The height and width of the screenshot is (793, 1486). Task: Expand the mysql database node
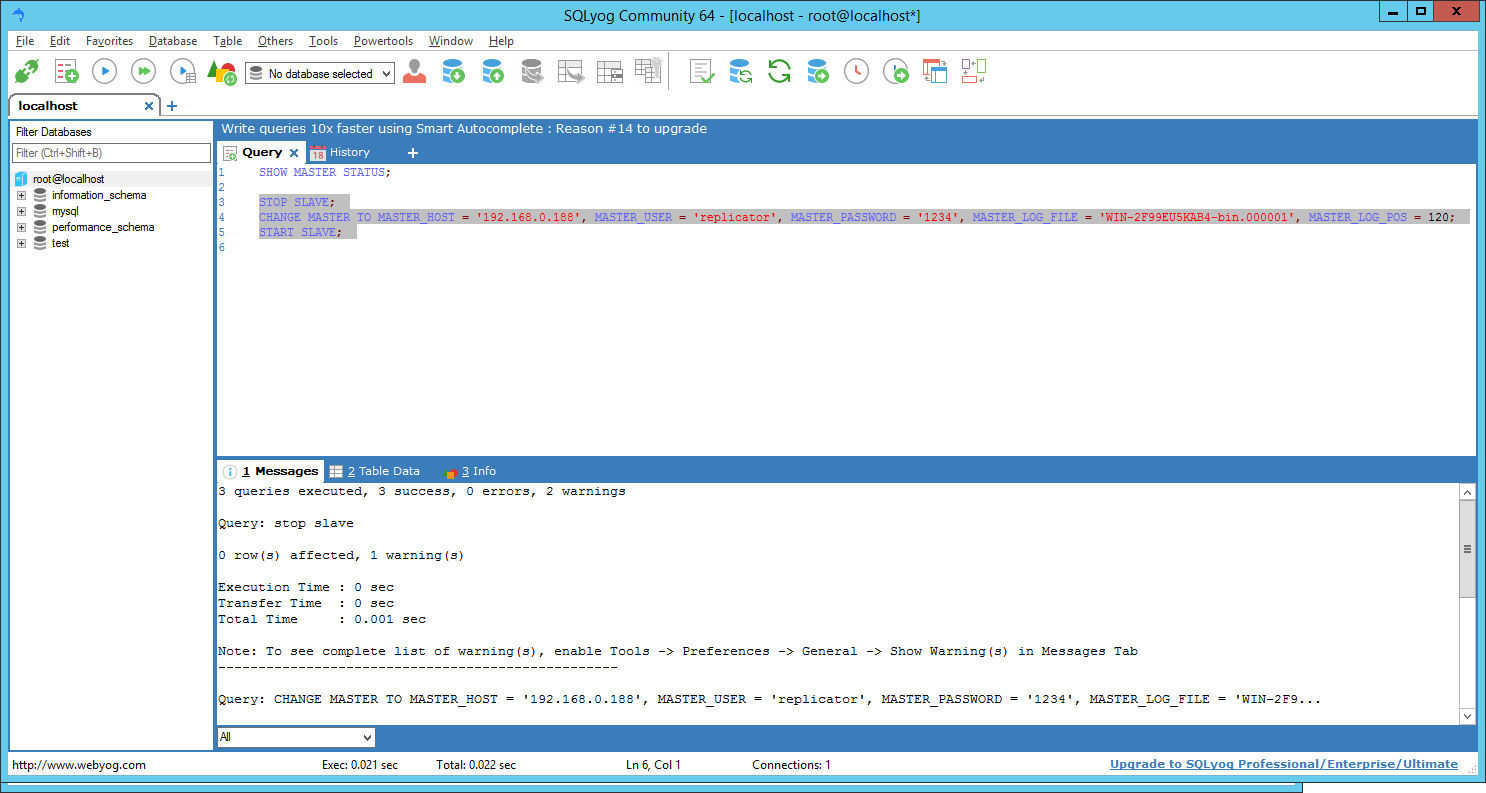click(21, 211)
